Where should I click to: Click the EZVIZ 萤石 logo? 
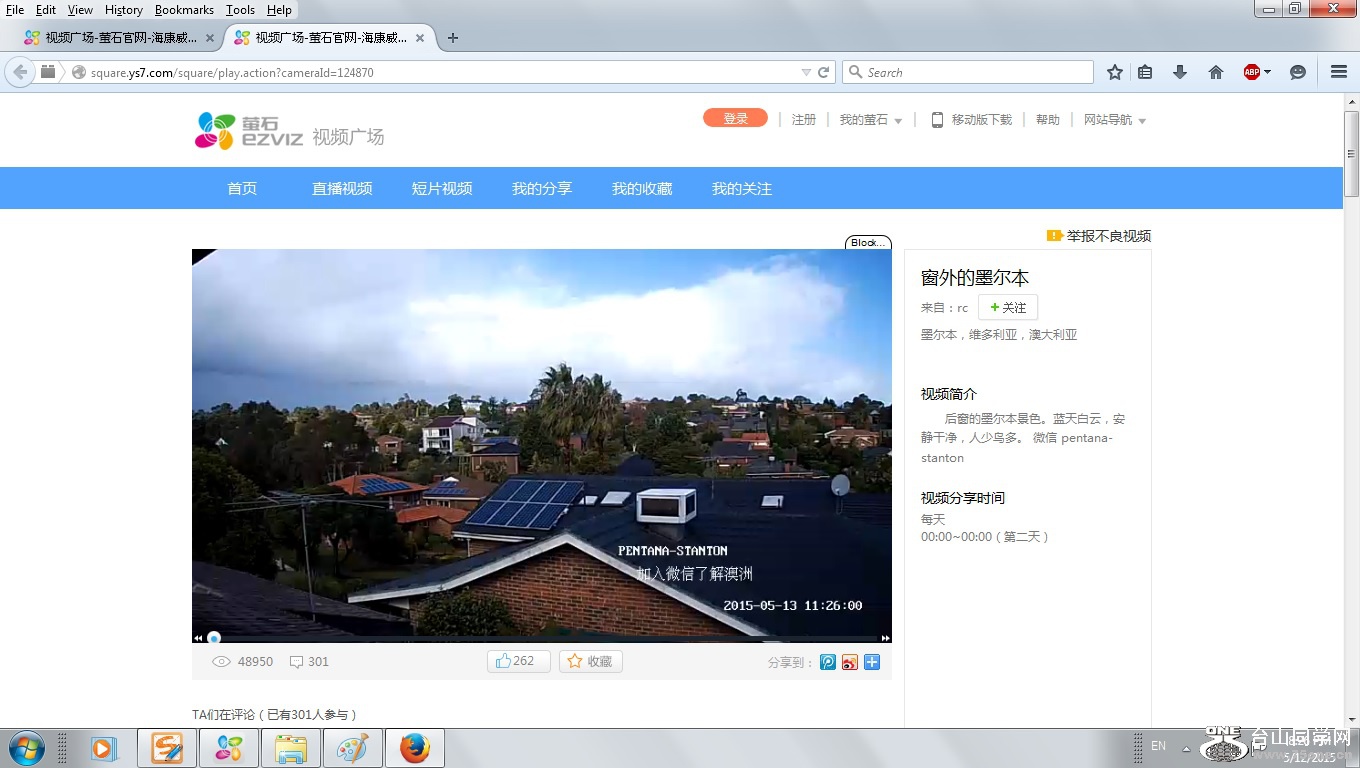249,131
